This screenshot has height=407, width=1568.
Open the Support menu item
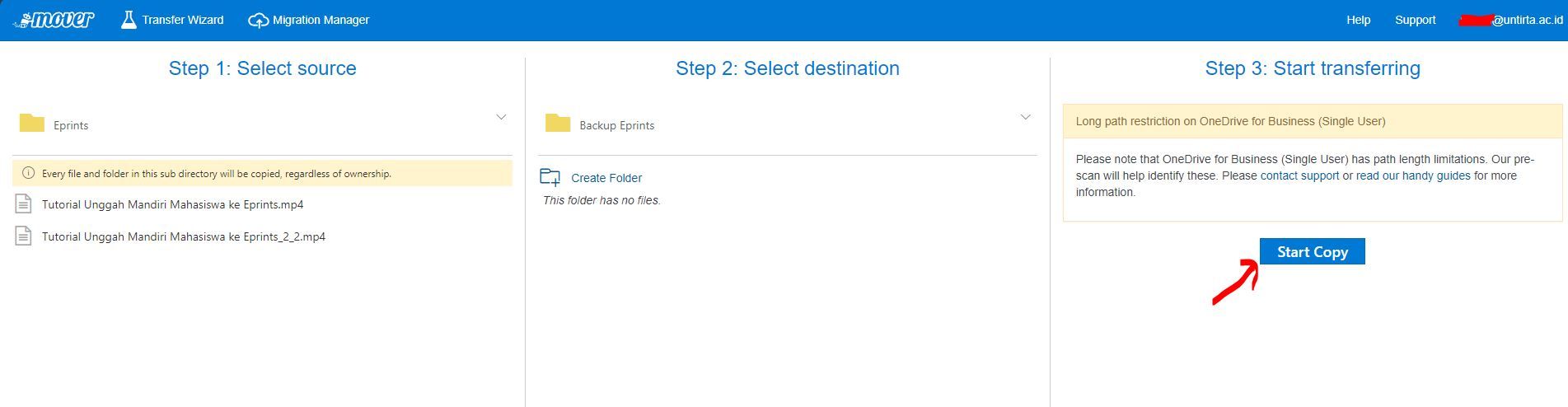(x=1415, y=20)
